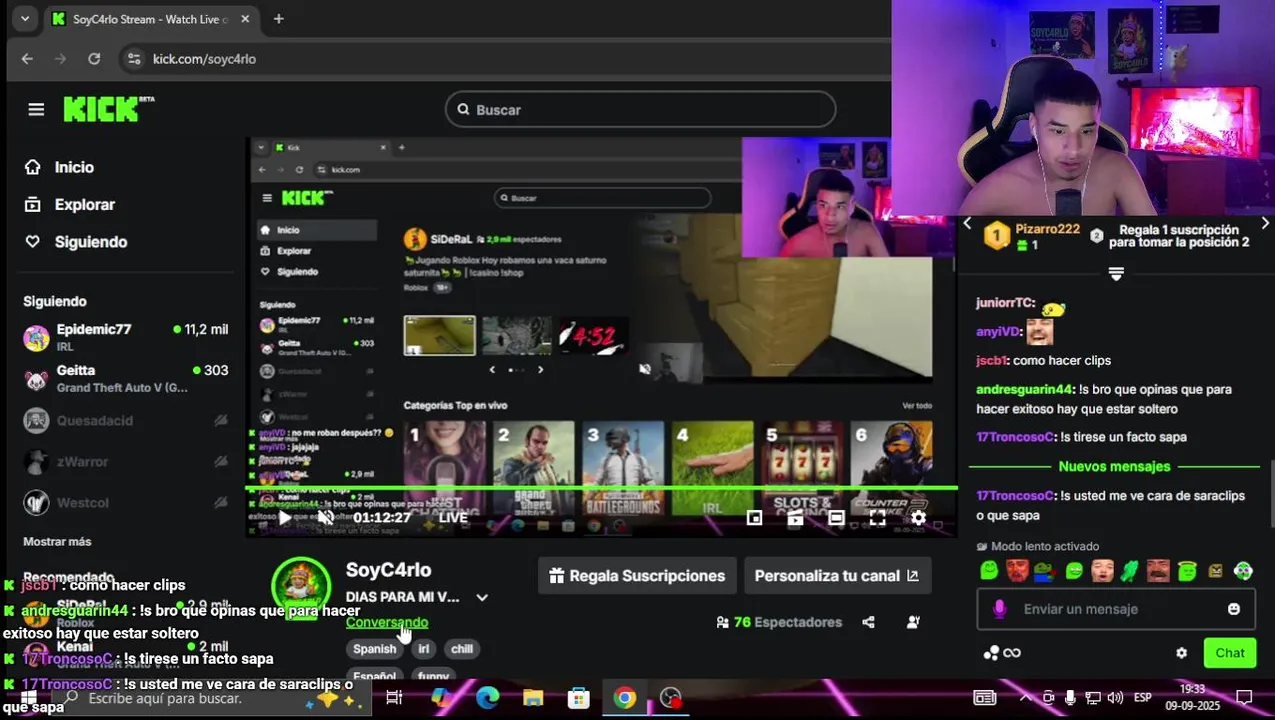The image size is (1275, 720).
Task: Expand the stream title chevron
Action: 482,597
